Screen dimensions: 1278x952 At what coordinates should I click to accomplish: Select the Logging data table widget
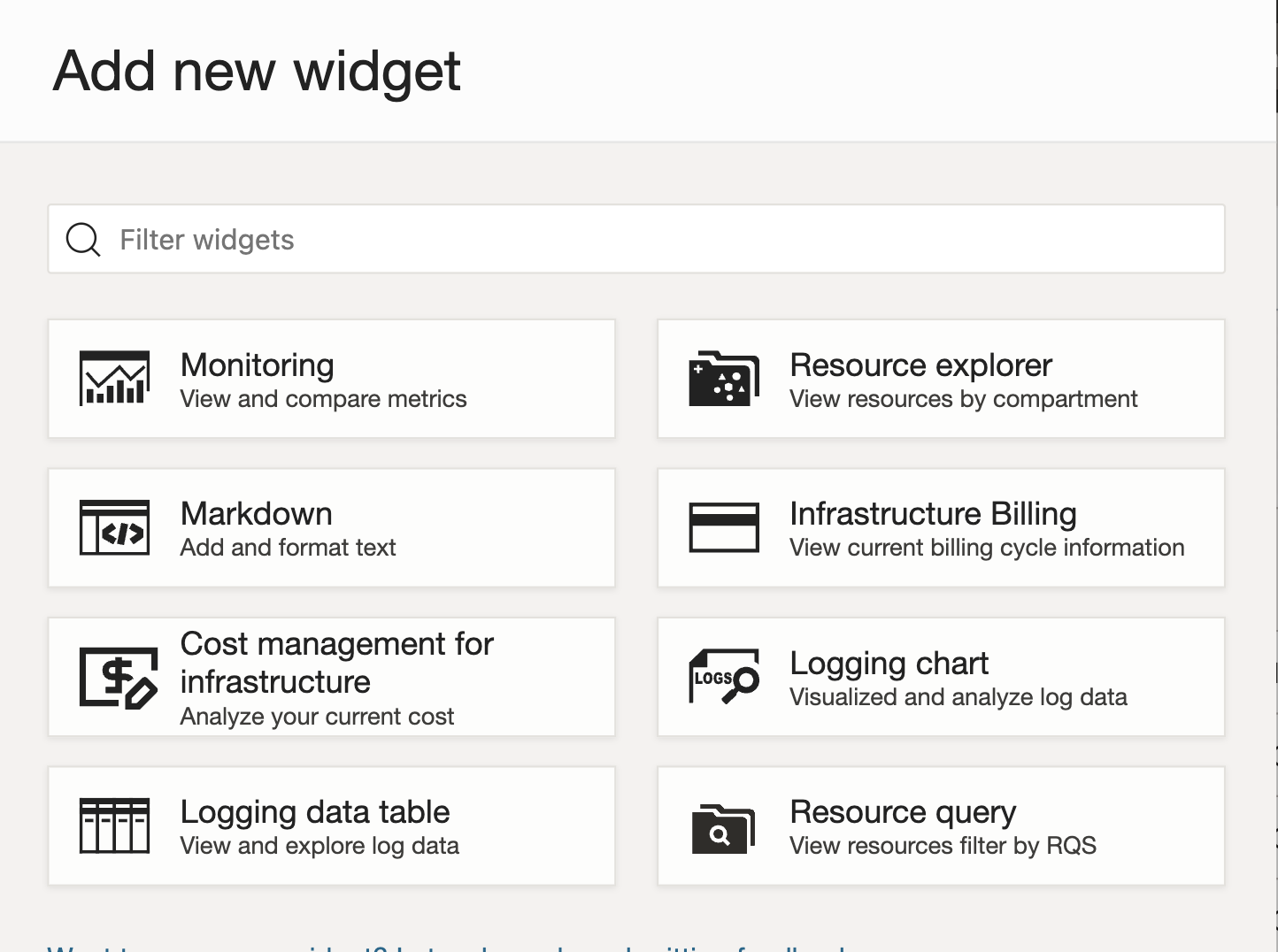coord(332,825)
